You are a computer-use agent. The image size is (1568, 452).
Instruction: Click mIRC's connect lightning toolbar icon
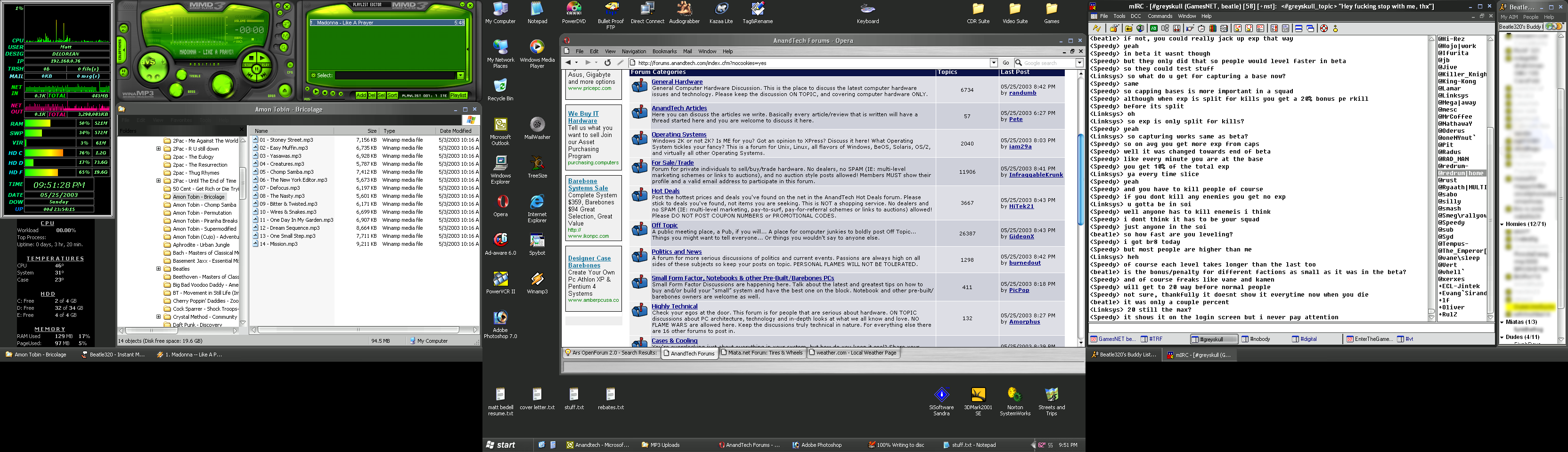(1097, 28)
